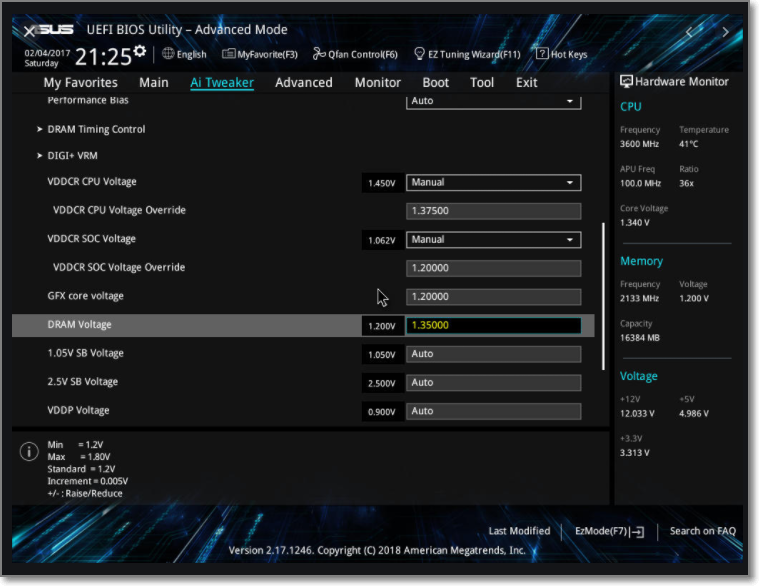The image size is (759, 586).
Task: Open Performance Bias dropdown
Action: point(493,101)
